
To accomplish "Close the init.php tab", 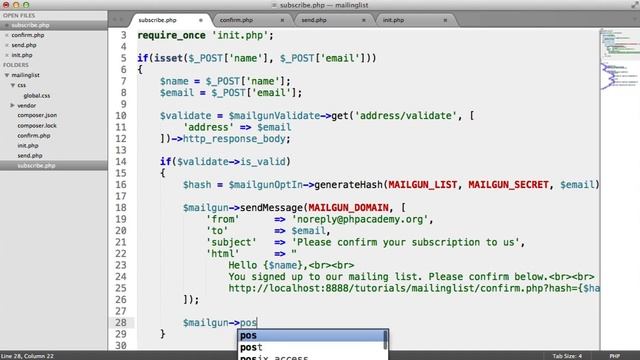I will pos(445,20).
